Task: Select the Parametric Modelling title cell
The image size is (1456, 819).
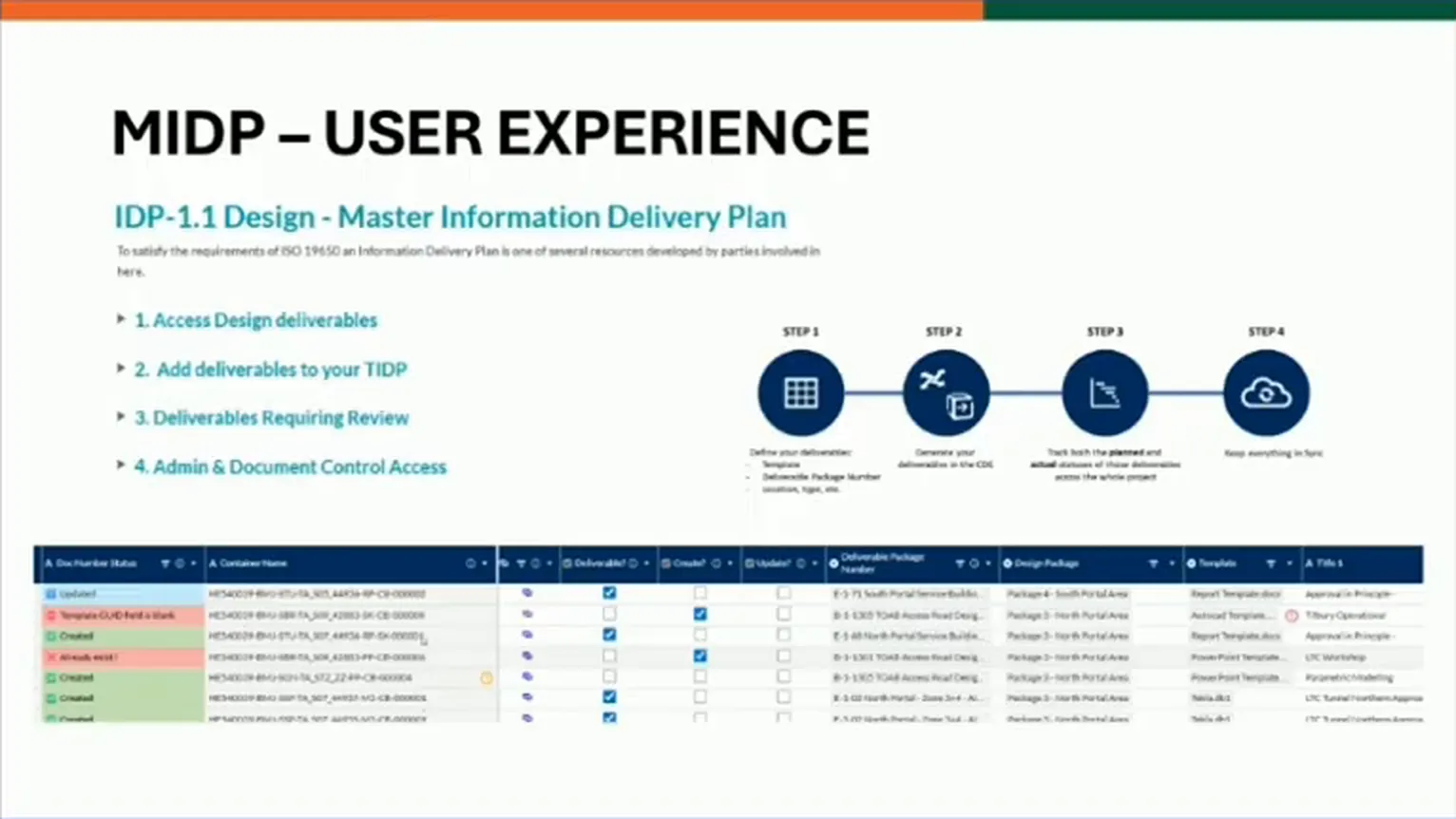Action: tap(1349, 678)
